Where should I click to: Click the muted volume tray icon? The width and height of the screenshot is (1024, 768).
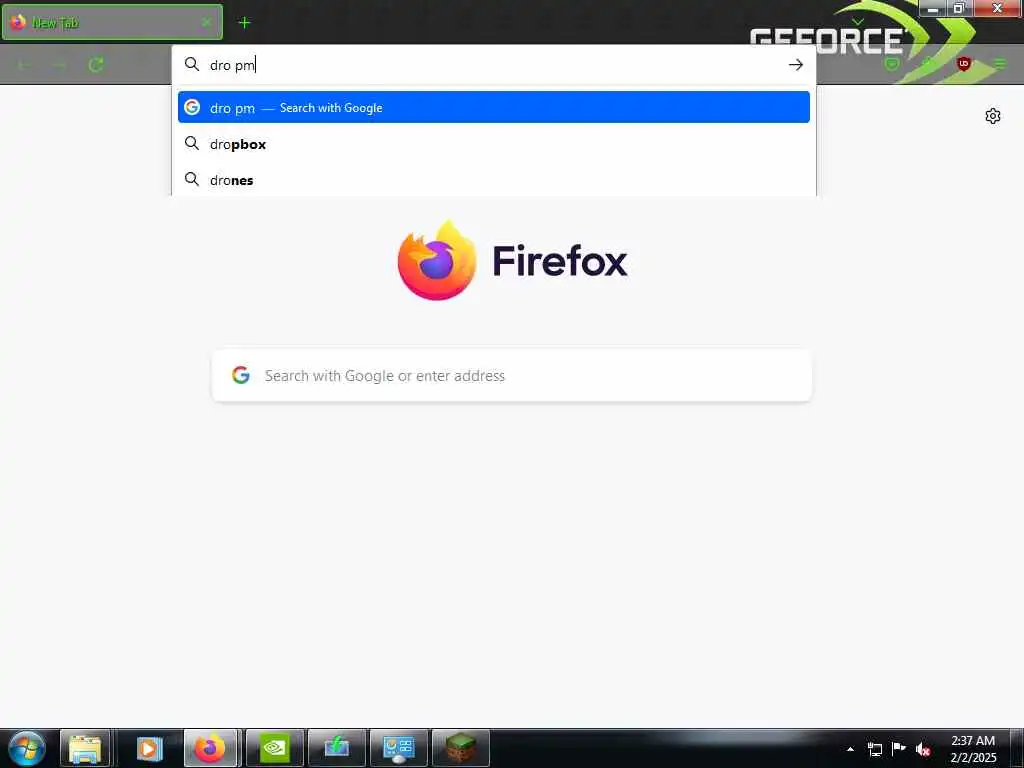coord(923,749)
